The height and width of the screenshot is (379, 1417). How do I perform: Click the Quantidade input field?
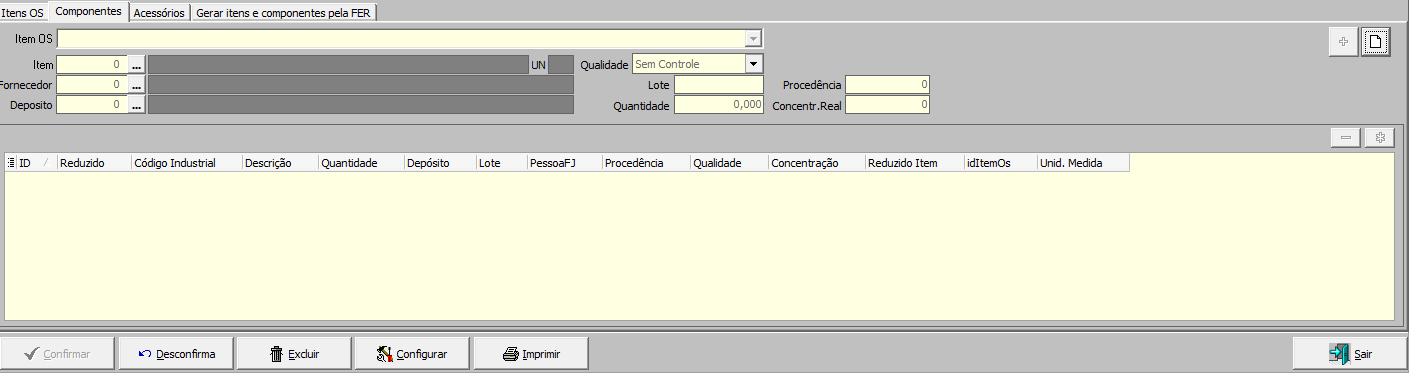pyautogui.click(x=718, y=105)
